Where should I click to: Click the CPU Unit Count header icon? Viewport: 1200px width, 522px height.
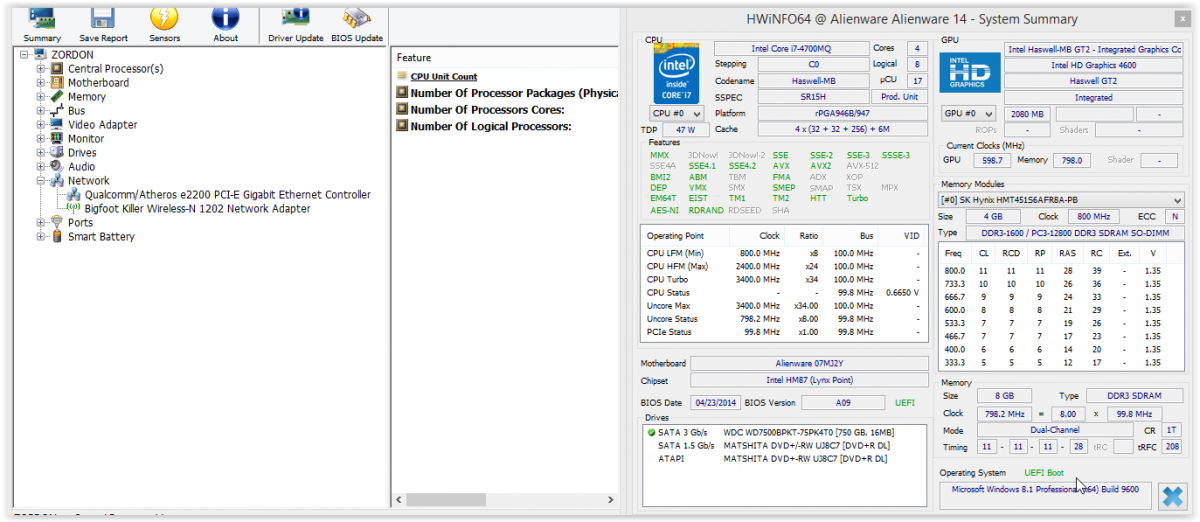(x=402, y=76)
